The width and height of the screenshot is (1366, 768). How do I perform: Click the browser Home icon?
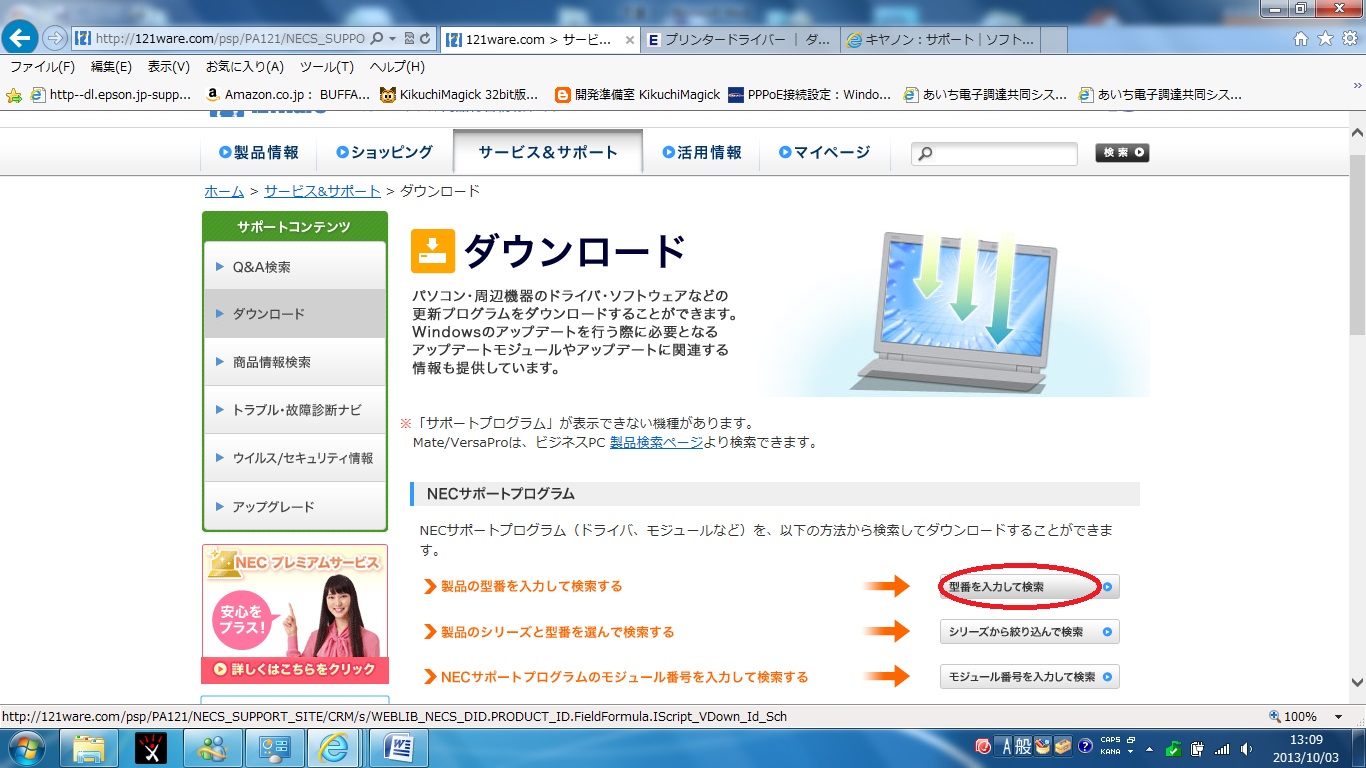(x=1301, y=39)
